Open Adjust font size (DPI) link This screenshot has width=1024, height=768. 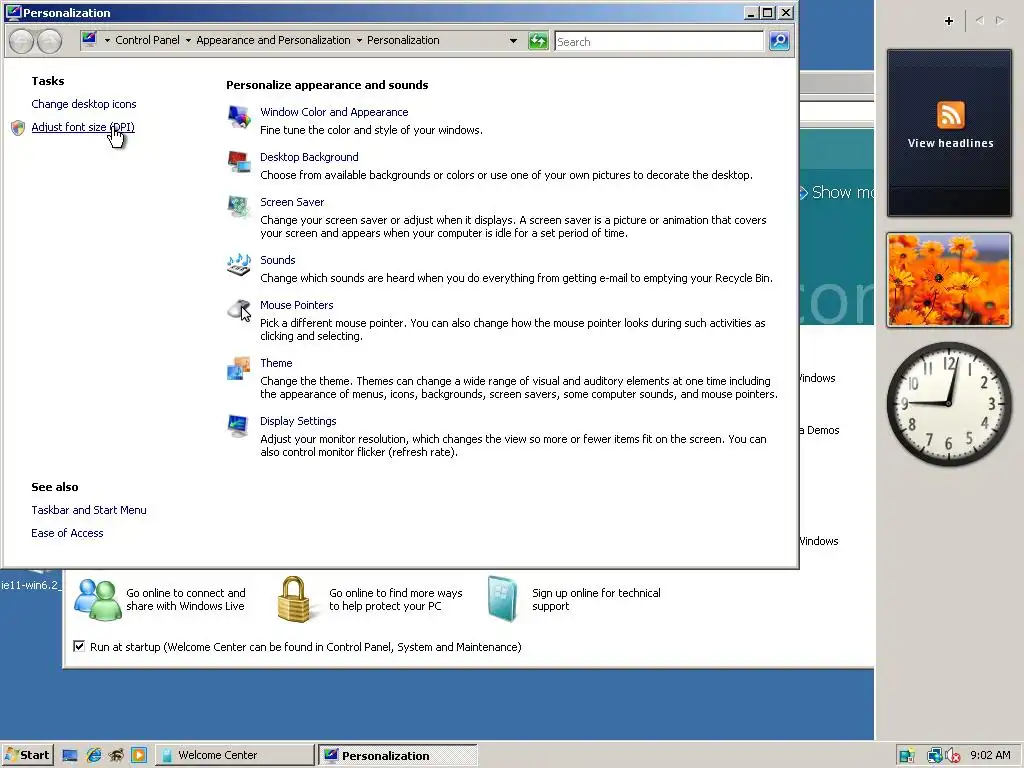pyautogui.click(x=83, y=127)
